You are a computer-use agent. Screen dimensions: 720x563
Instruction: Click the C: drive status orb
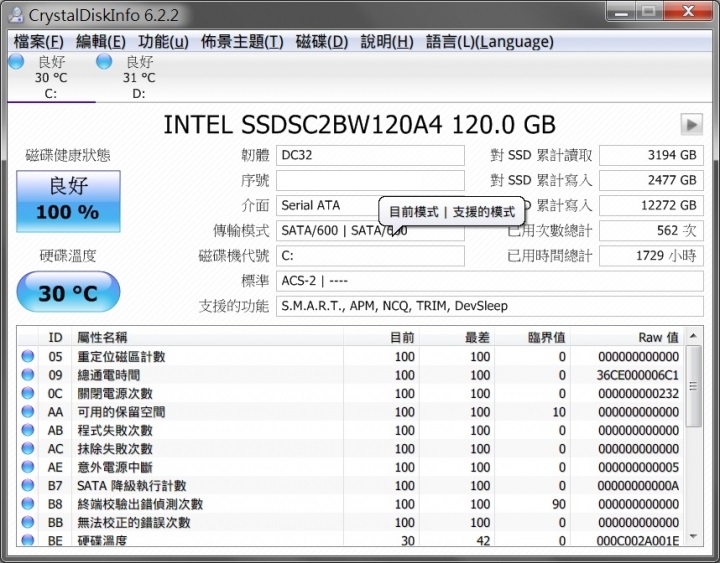(x=17, y=61)
